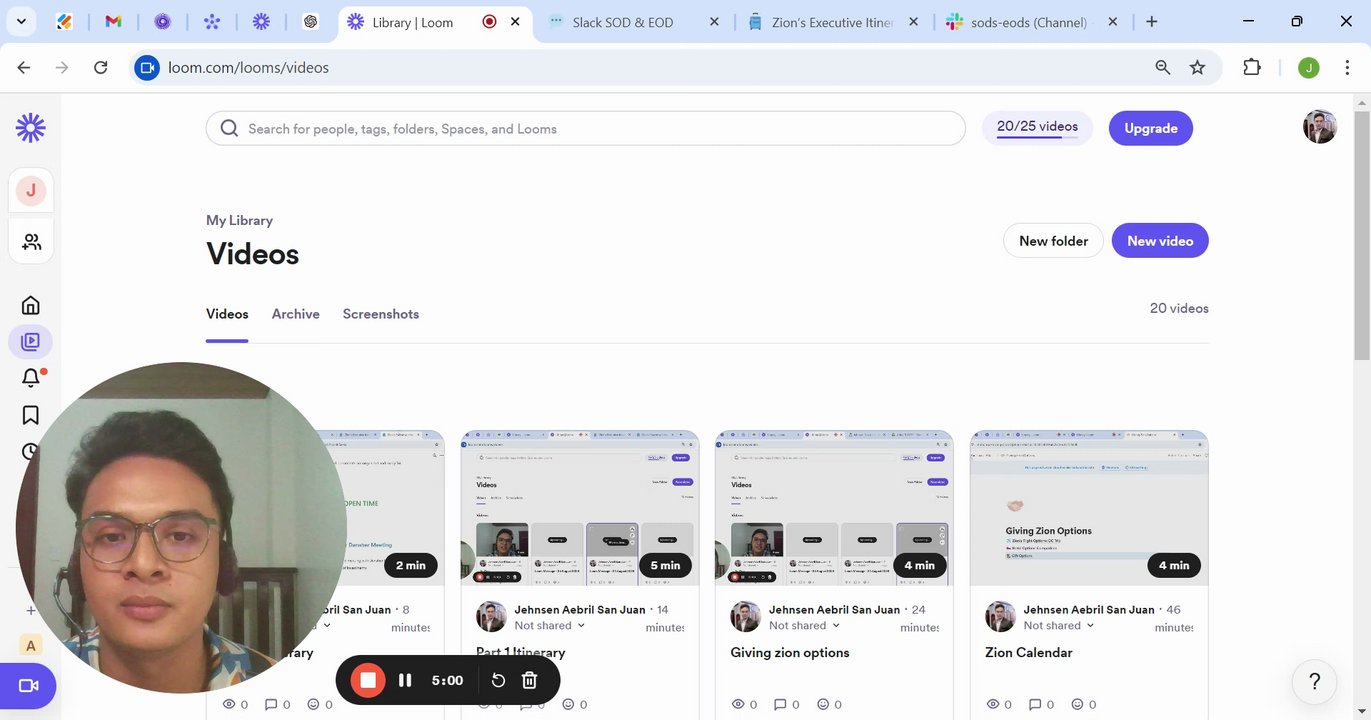Open the Chrome three-dot menu
The height and width of the screenshot is (720, 1371).
pyautogui.click(x=1347, y=67)
